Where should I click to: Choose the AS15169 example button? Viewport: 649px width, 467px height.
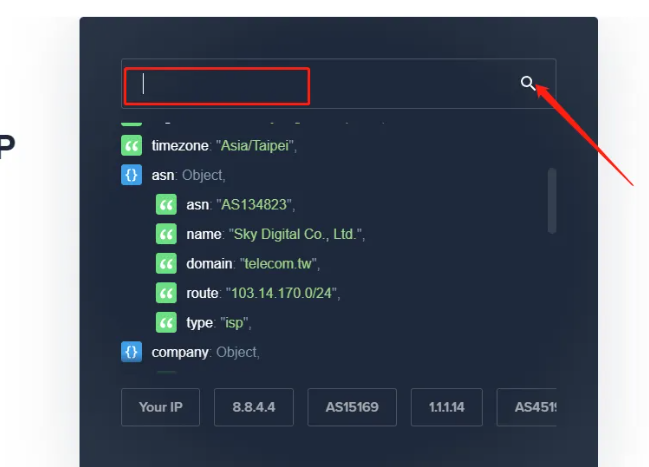[352, 407]
